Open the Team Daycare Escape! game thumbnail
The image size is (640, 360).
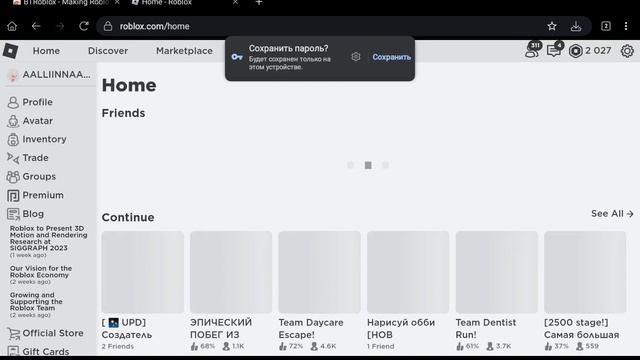point(320,272)
